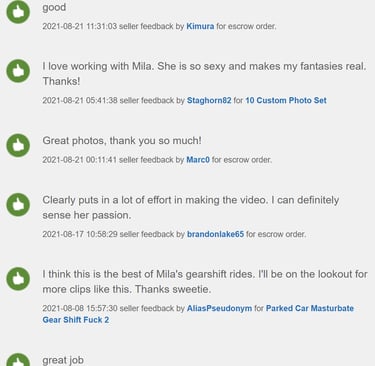The width and height of the screenshot is (375, 366).
Task: Click thumbs-up icon beside "great job" feedback
Action: 18,360
